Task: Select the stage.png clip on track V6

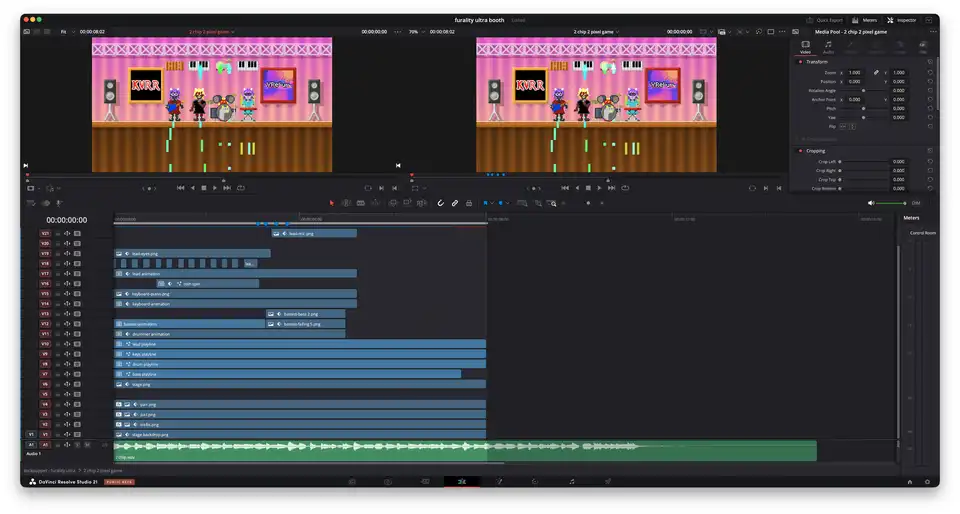Action: tap(300, 384)
